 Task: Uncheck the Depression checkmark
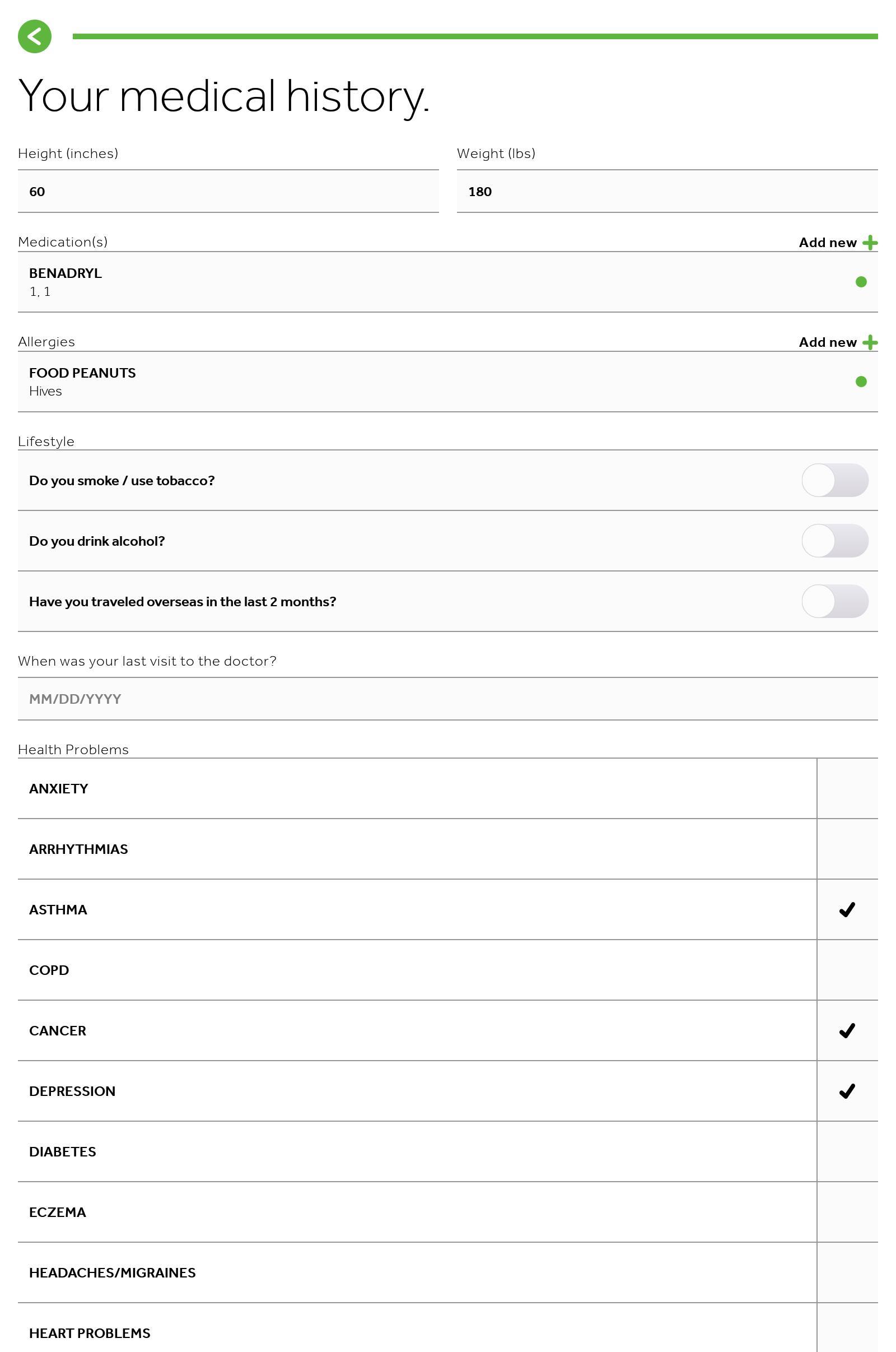click(x=847, y=1091)
